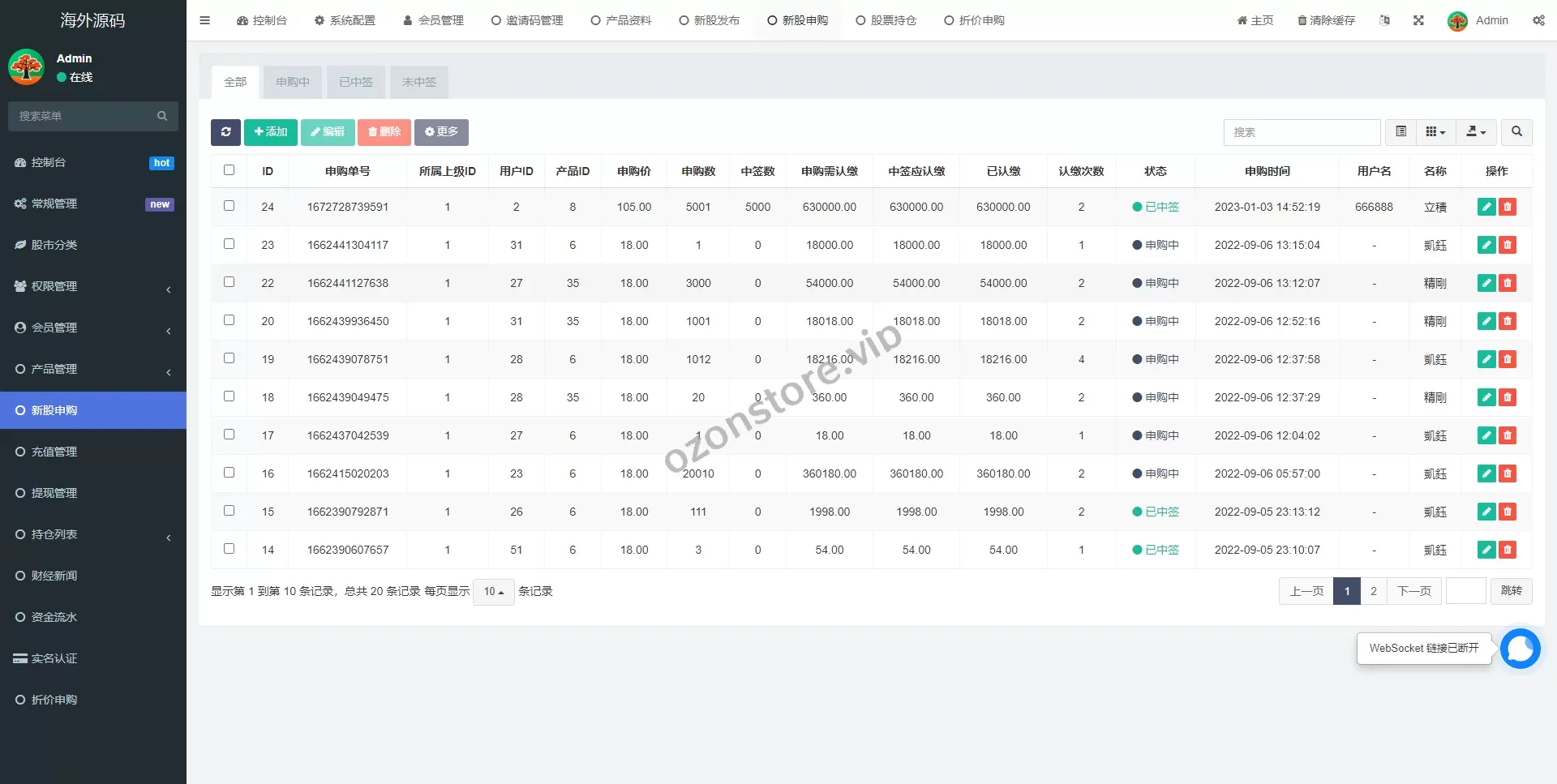Toggle the table card view icon
The image size is (1557, 784).
click(1400, 132)
